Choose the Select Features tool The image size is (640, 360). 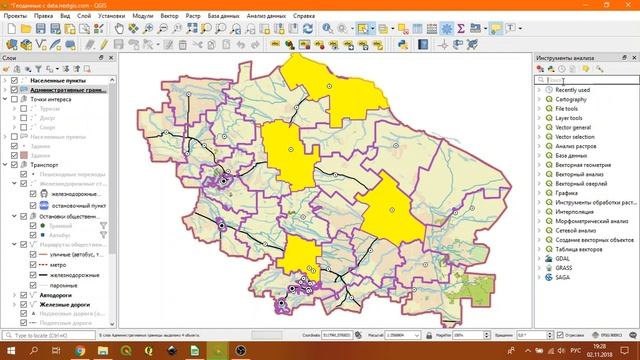362,29
